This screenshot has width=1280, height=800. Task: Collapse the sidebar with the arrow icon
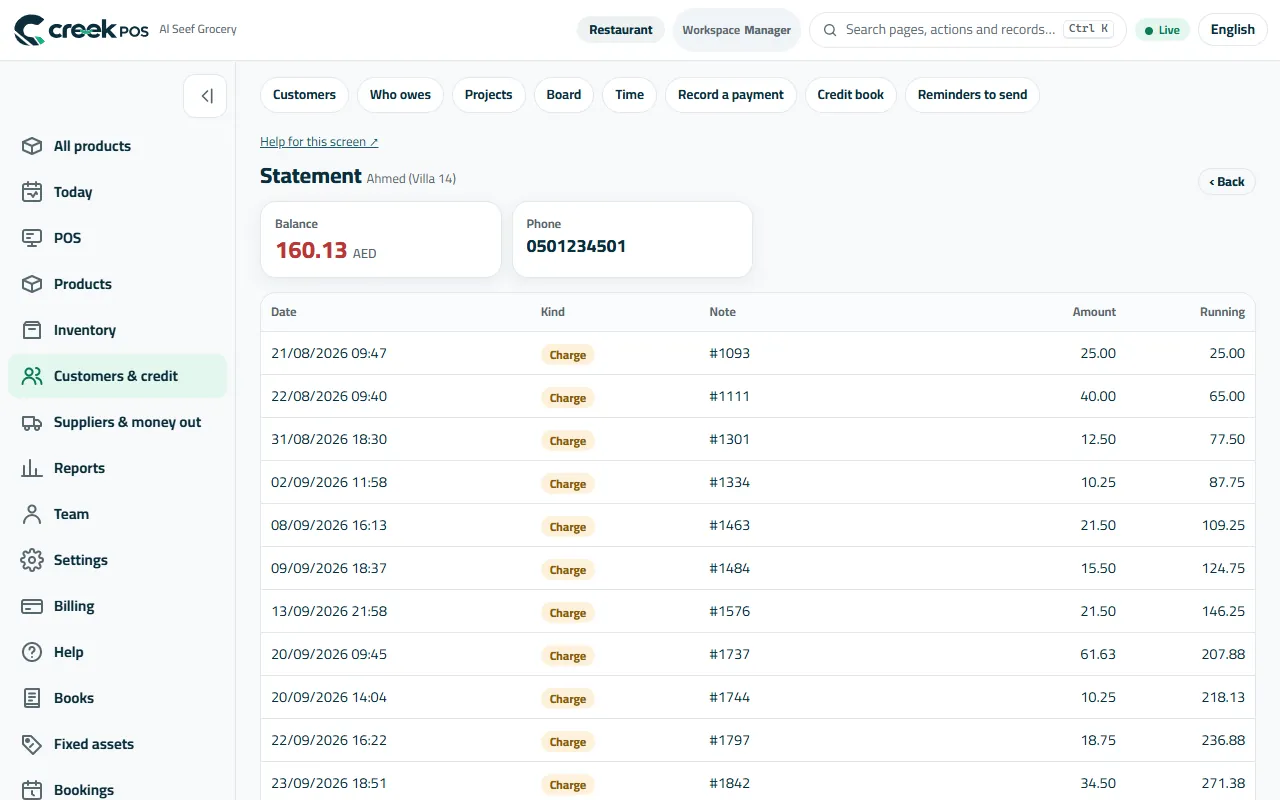click(x=205, y=96)
